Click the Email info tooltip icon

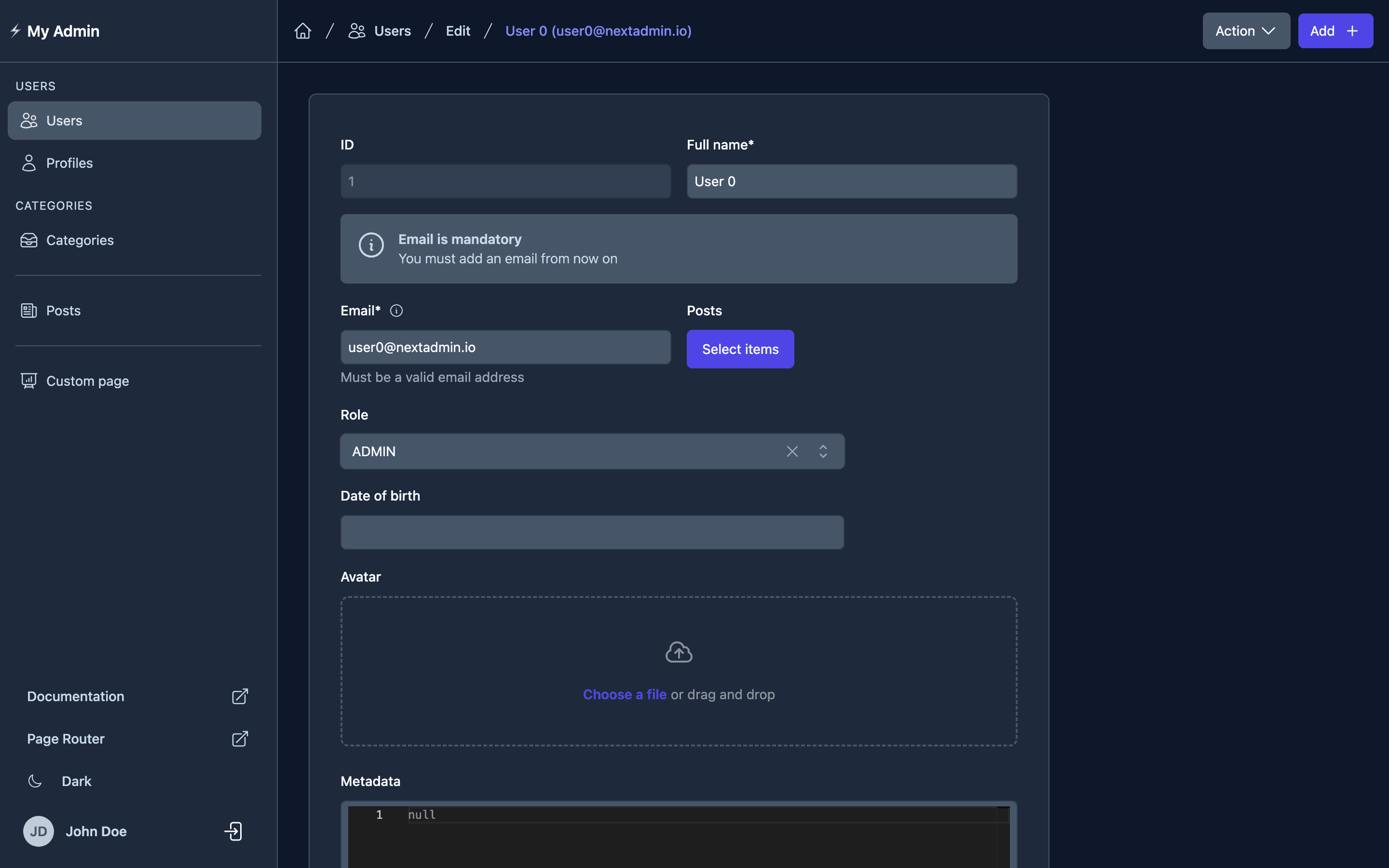(x=396, y=311)
